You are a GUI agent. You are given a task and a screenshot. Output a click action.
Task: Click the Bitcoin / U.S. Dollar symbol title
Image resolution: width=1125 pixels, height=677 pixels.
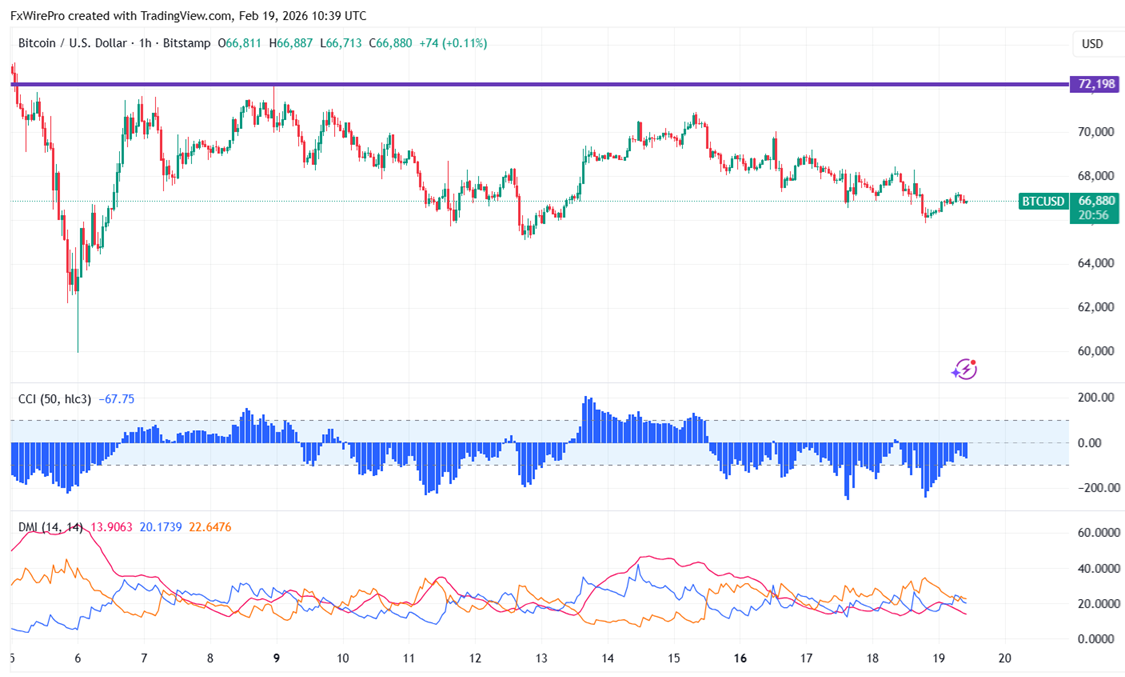[x=72, y=43]
